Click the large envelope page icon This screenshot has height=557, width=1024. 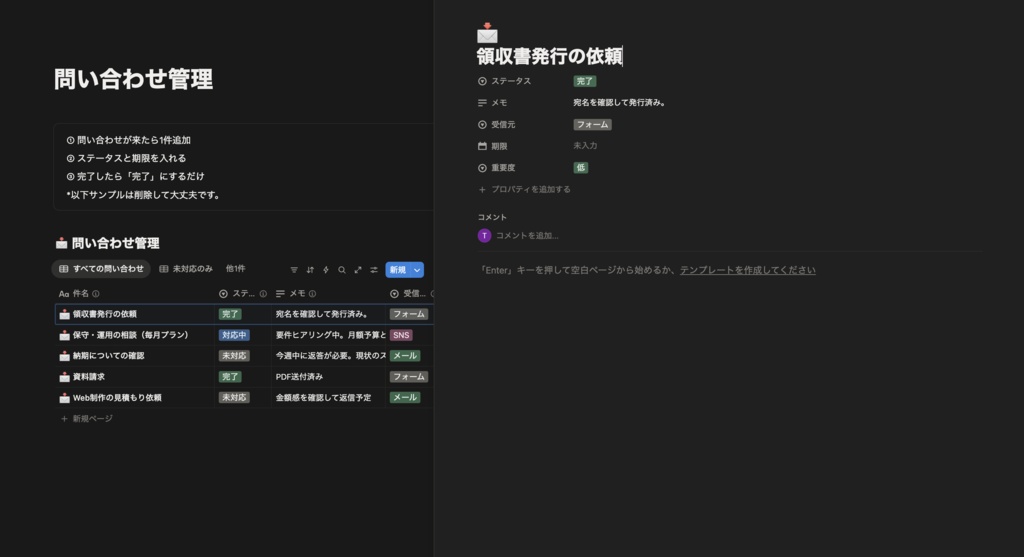point(487,33)
